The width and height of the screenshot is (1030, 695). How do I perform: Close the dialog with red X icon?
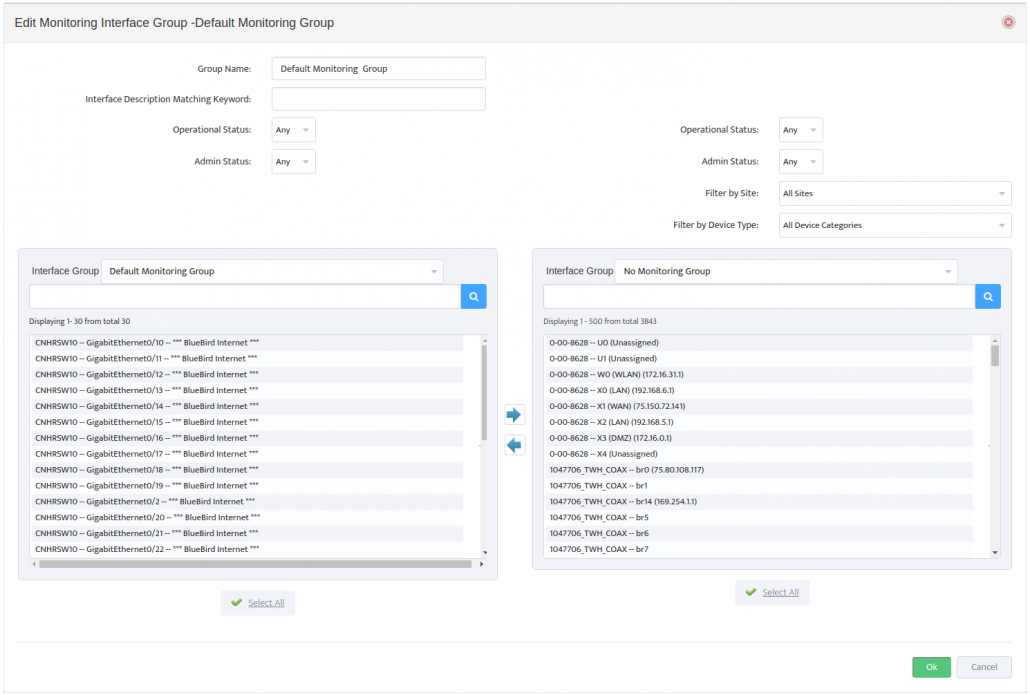1008,22
